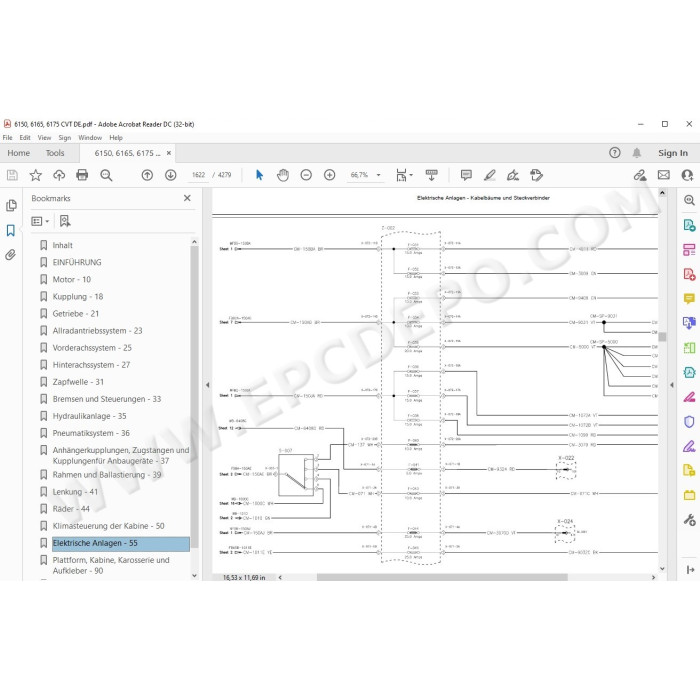
Task: Switch to the Home tab
Action: 19,153
